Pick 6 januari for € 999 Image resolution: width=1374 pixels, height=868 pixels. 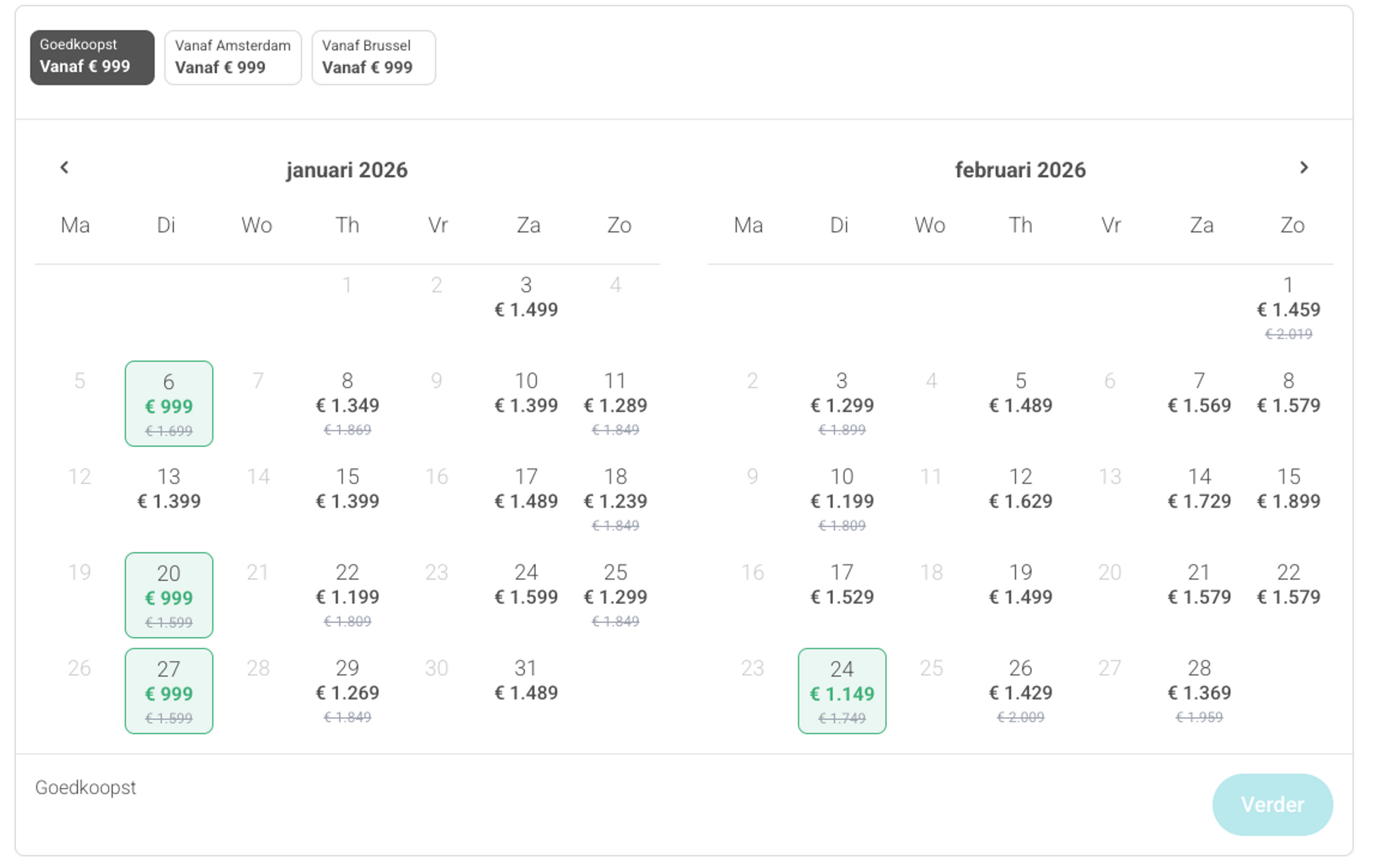[x=169, y=404]
